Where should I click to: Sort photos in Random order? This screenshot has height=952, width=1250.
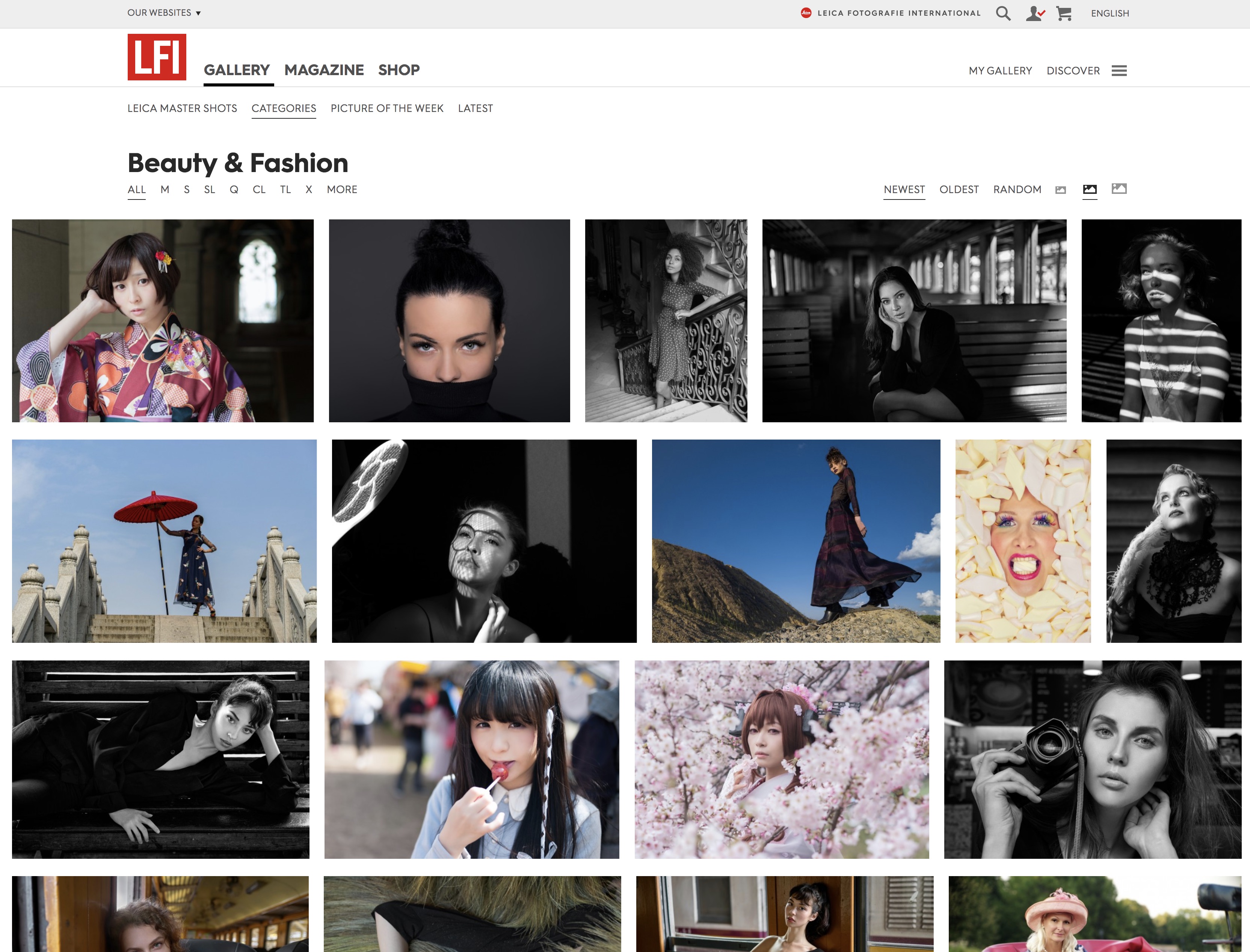[1017, 189]
